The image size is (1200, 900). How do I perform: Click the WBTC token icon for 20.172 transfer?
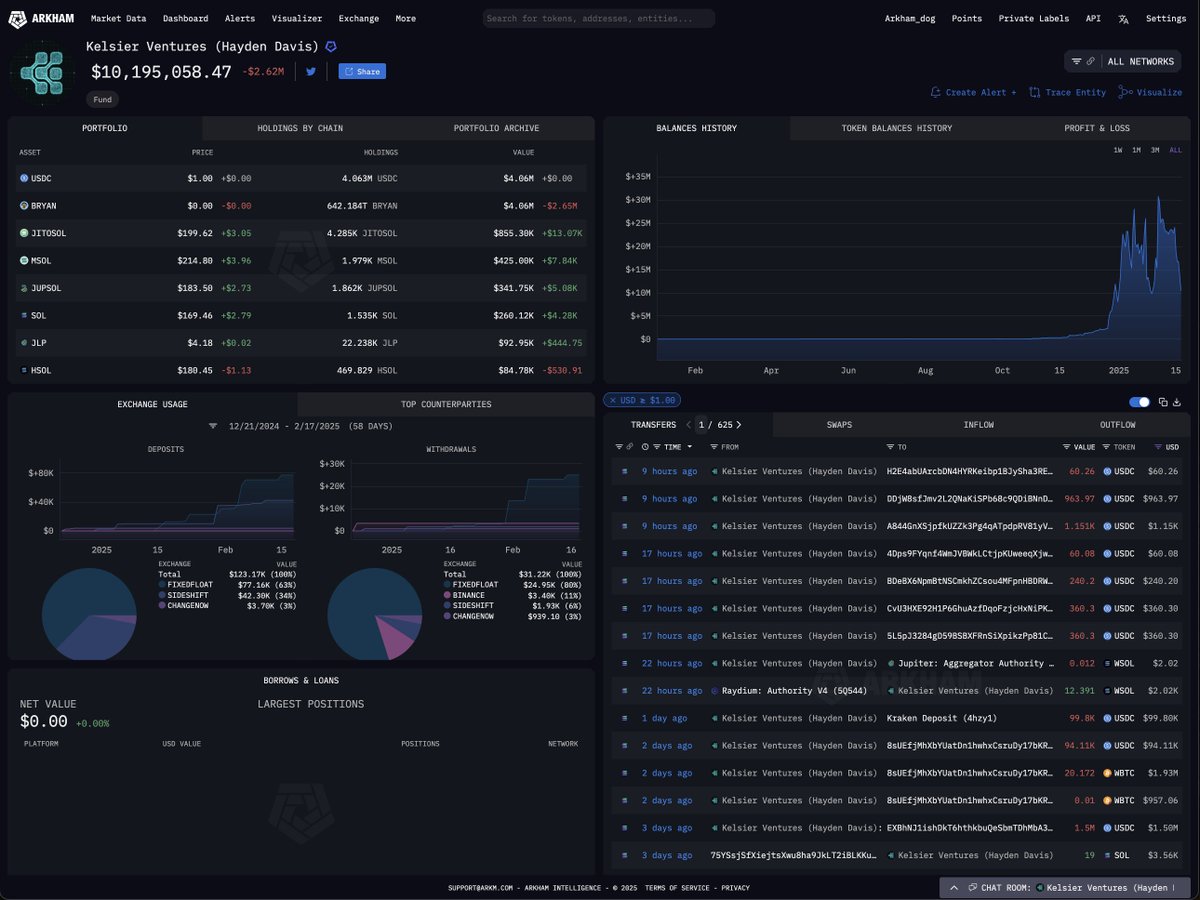tap(1107, 773)
